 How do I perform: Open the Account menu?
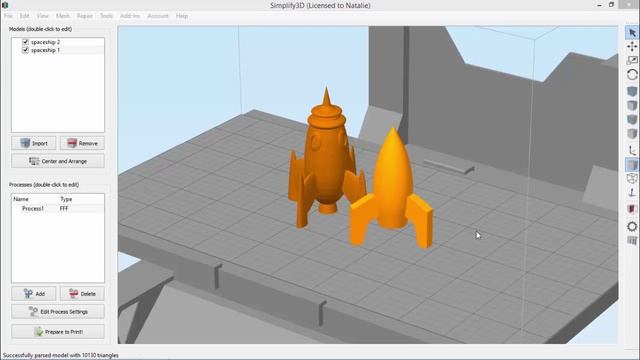[158, 16]
